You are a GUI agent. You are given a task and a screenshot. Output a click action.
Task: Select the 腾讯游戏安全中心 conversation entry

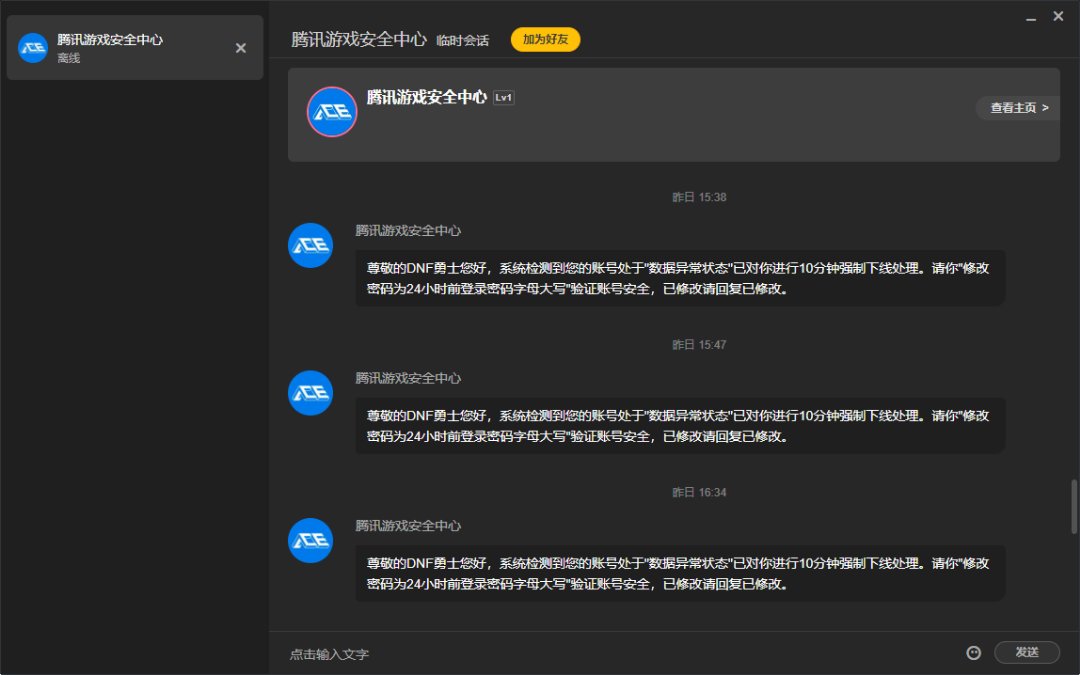click(135, 48)
